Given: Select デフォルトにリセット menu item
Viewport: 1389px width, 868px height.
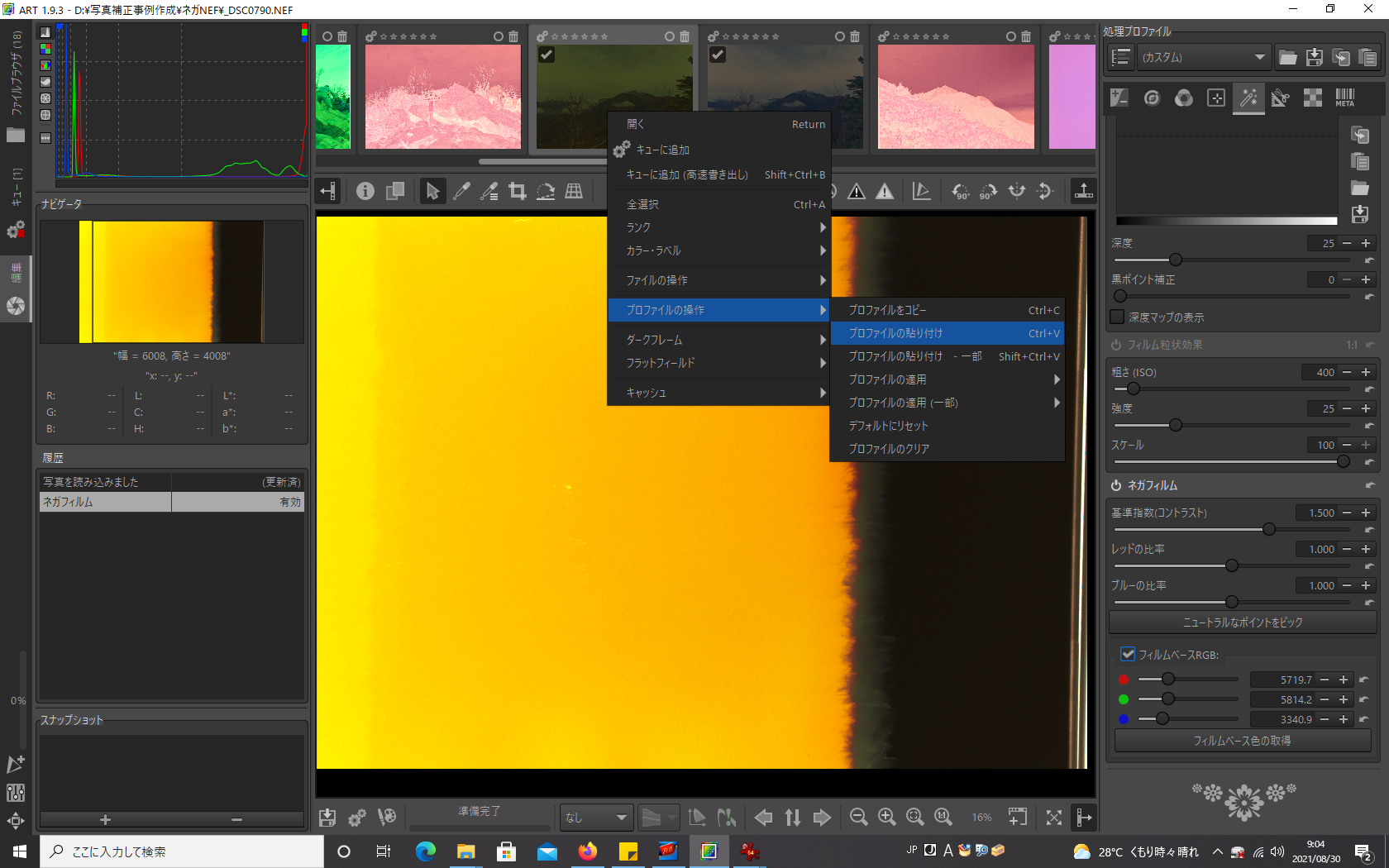Looking at the screenshot, I should [947, 426].
